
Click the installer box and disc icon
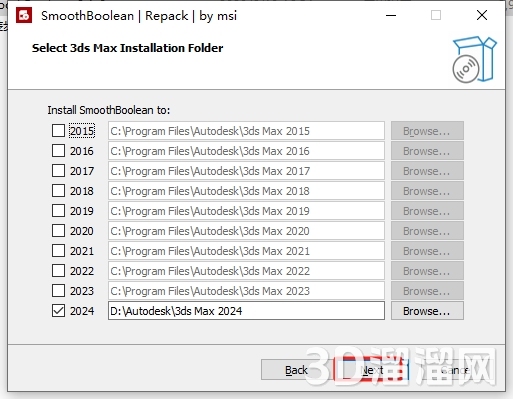pos(474,59)
